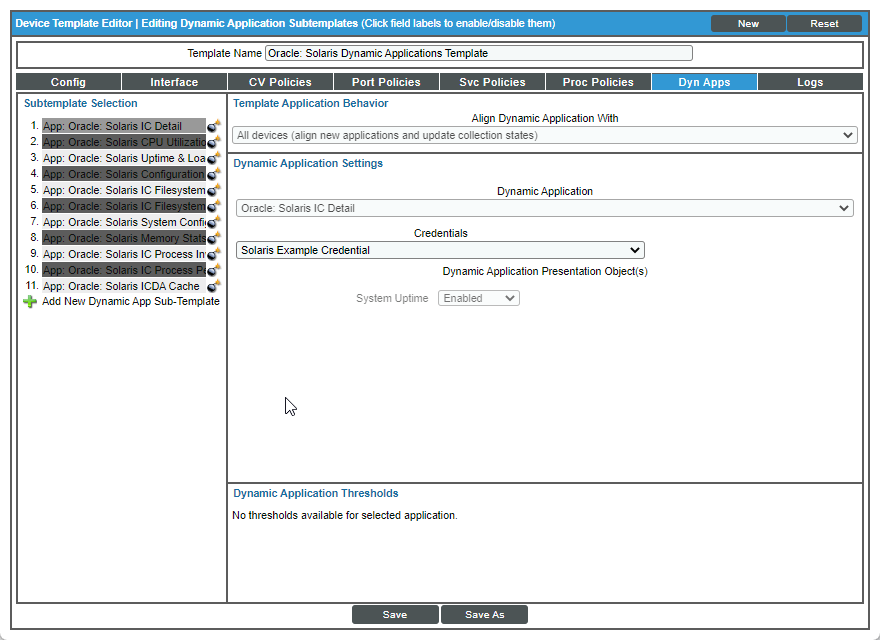Open System Uptime Enabled dropdown

point(479,298)
